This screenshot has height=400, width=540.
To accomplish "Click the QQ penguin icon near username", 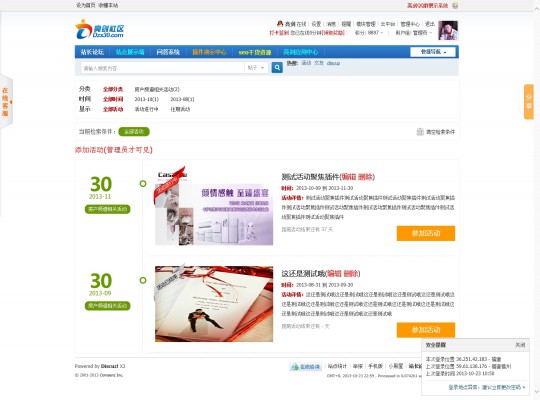I will pos(280,24).
